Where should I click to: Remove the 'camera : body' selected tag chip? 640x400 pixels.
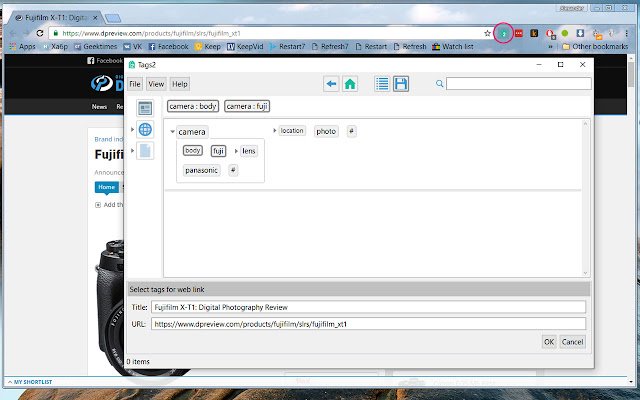point(193,106)
